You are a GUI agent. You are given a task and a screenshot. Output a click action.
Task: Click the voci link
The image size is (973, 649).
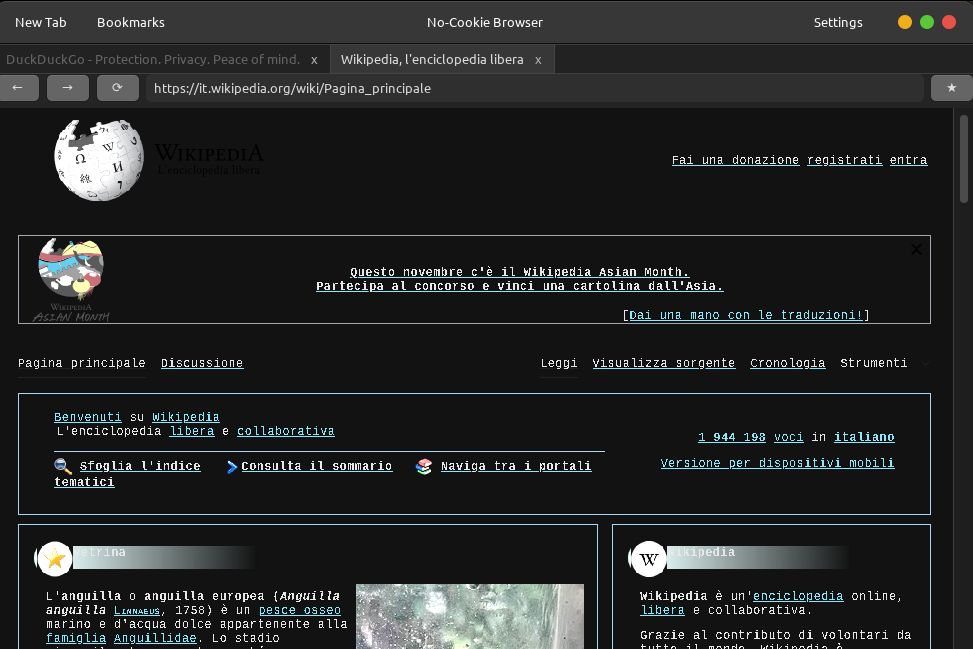(789, 437)
